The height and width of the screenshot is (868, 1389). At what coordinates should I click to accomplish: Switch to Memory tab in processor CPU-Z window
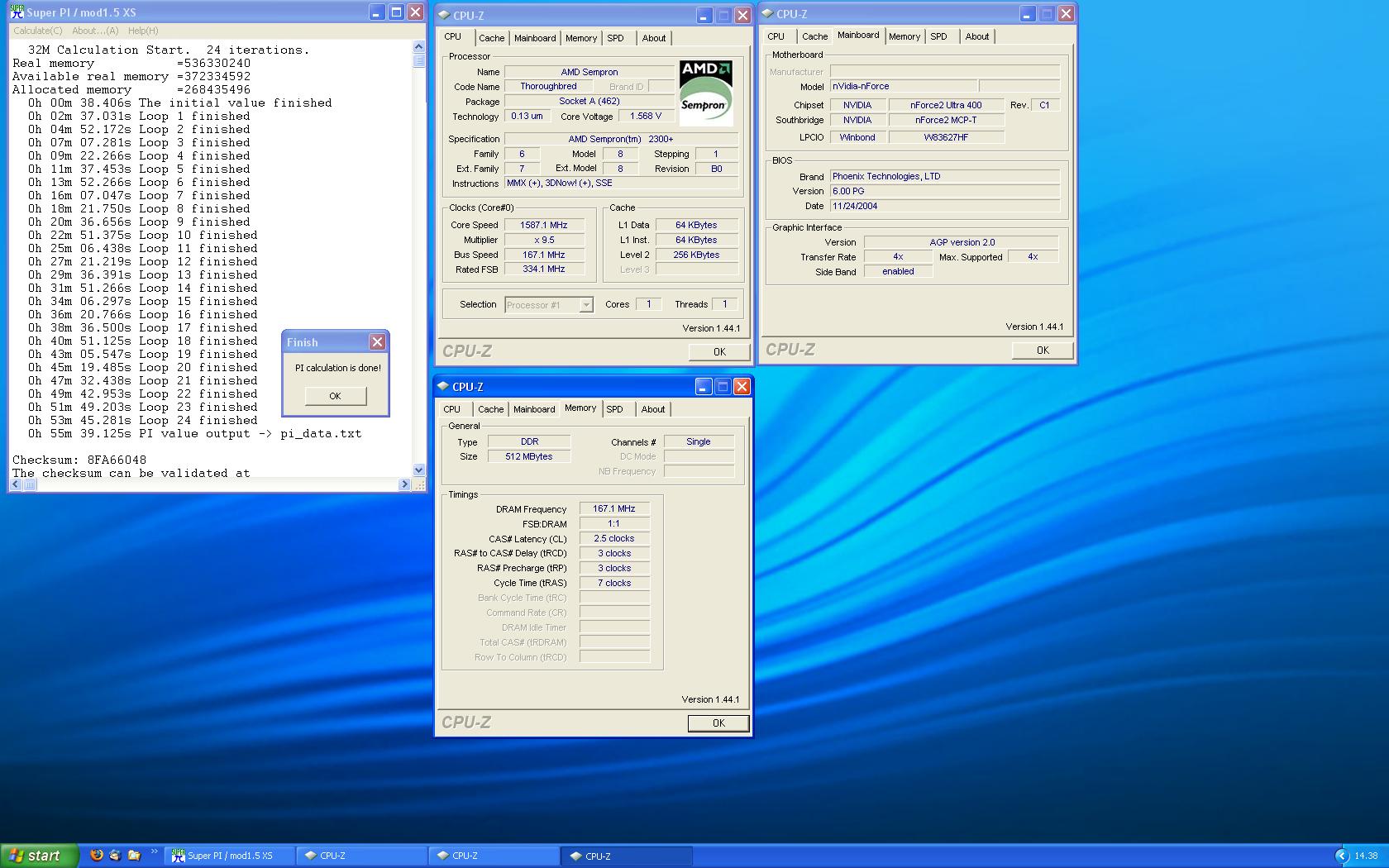581,38
